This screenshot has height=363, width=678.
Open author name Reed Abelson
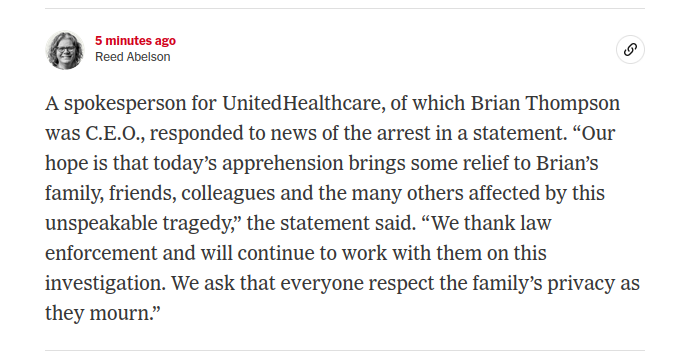[x=133, y=57]
